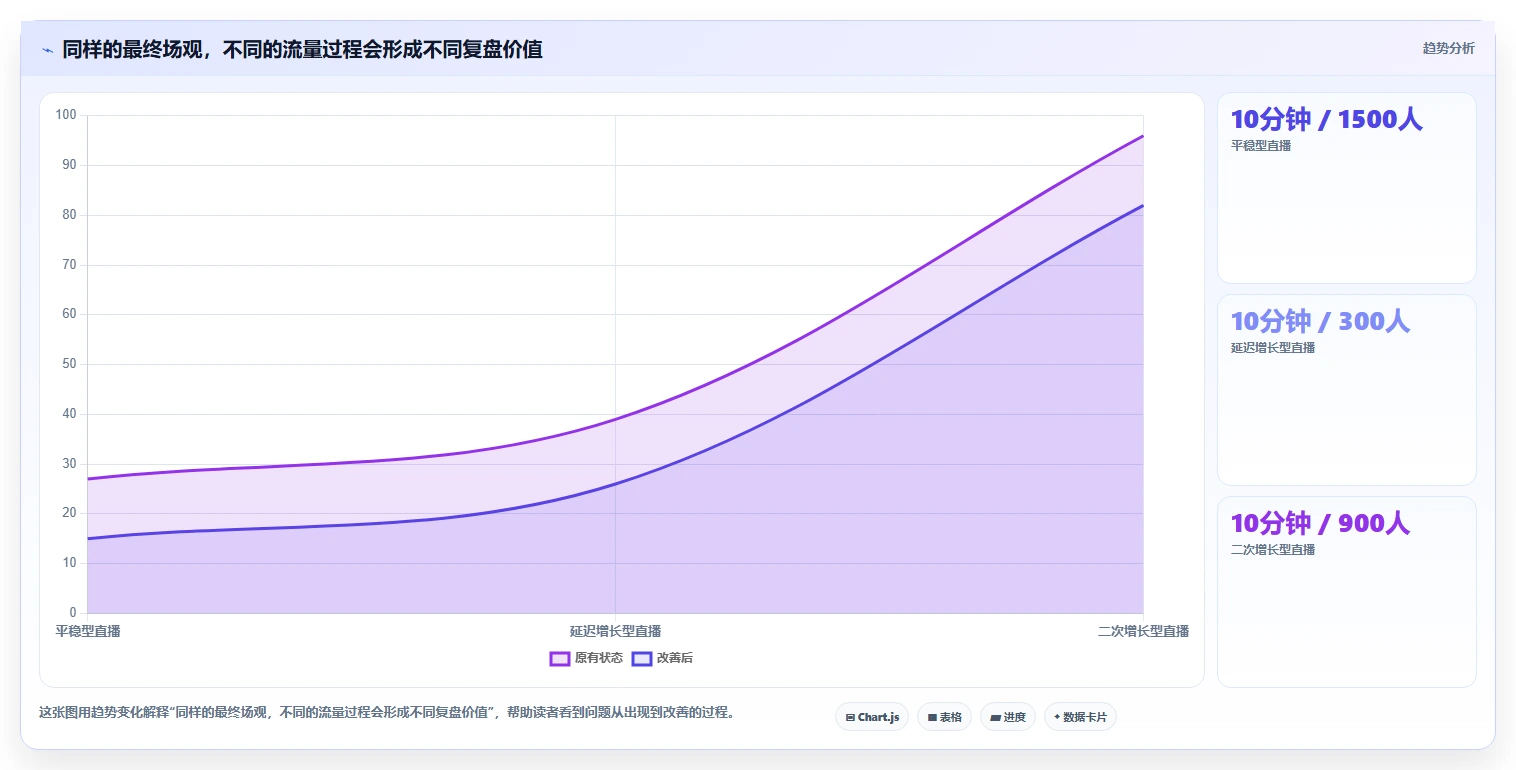Click the 原有状态 legend label
1516x770 pixels.
click(598, 658)
